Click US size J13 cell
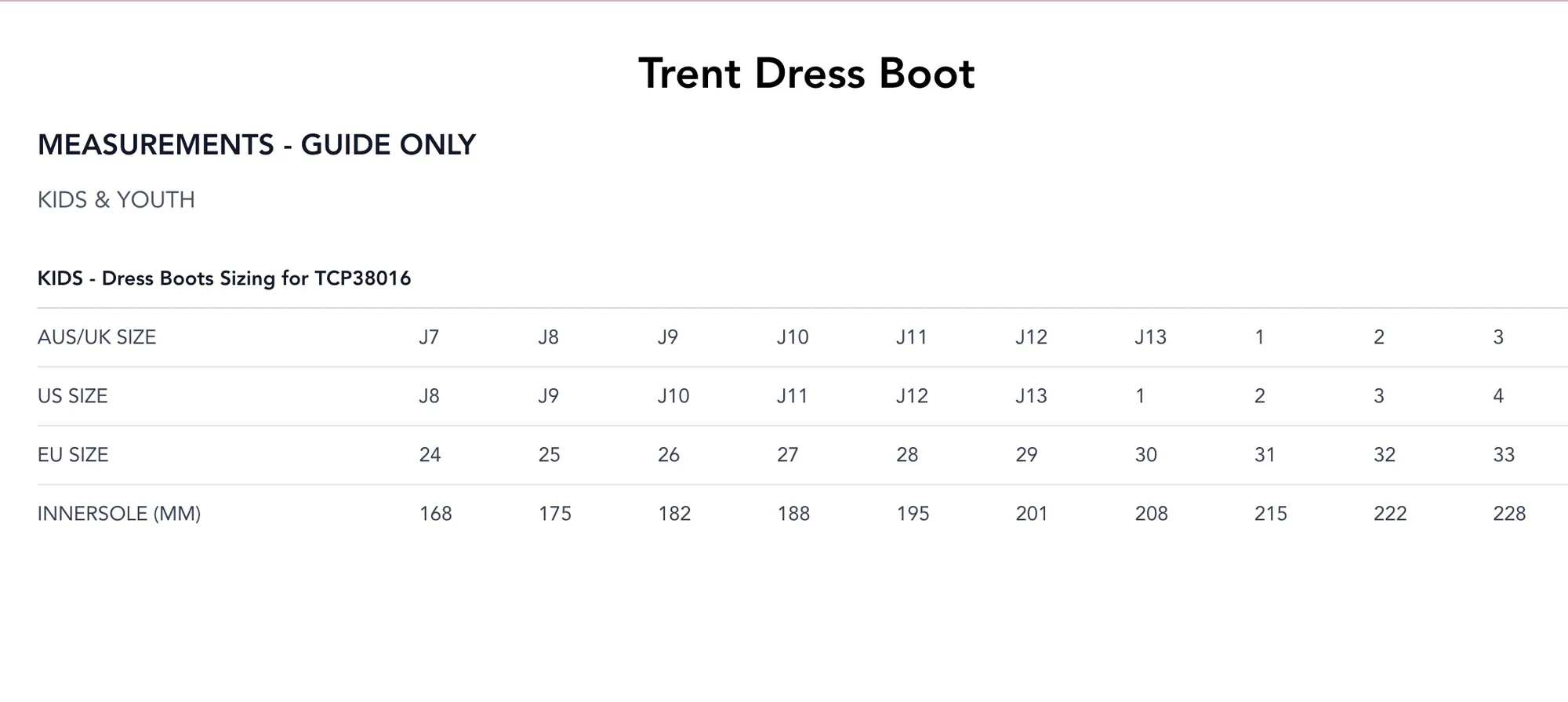Screen dimensions: 1568x702 pos(1031,396)
